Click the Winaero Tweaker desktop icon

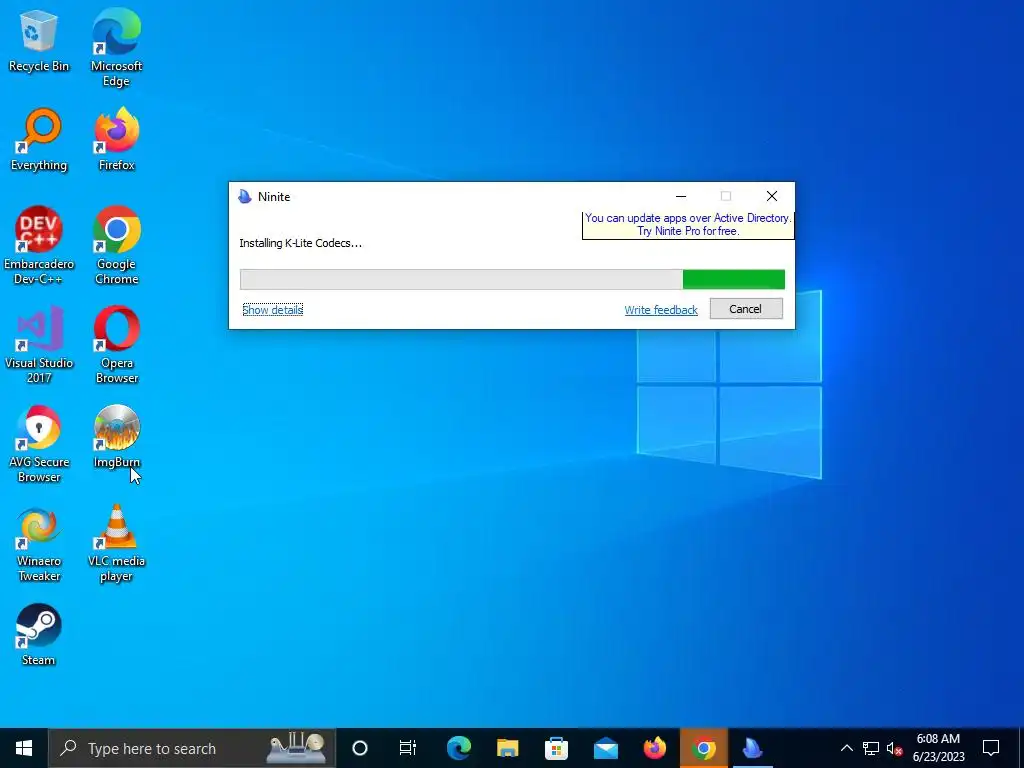(38, 543)
